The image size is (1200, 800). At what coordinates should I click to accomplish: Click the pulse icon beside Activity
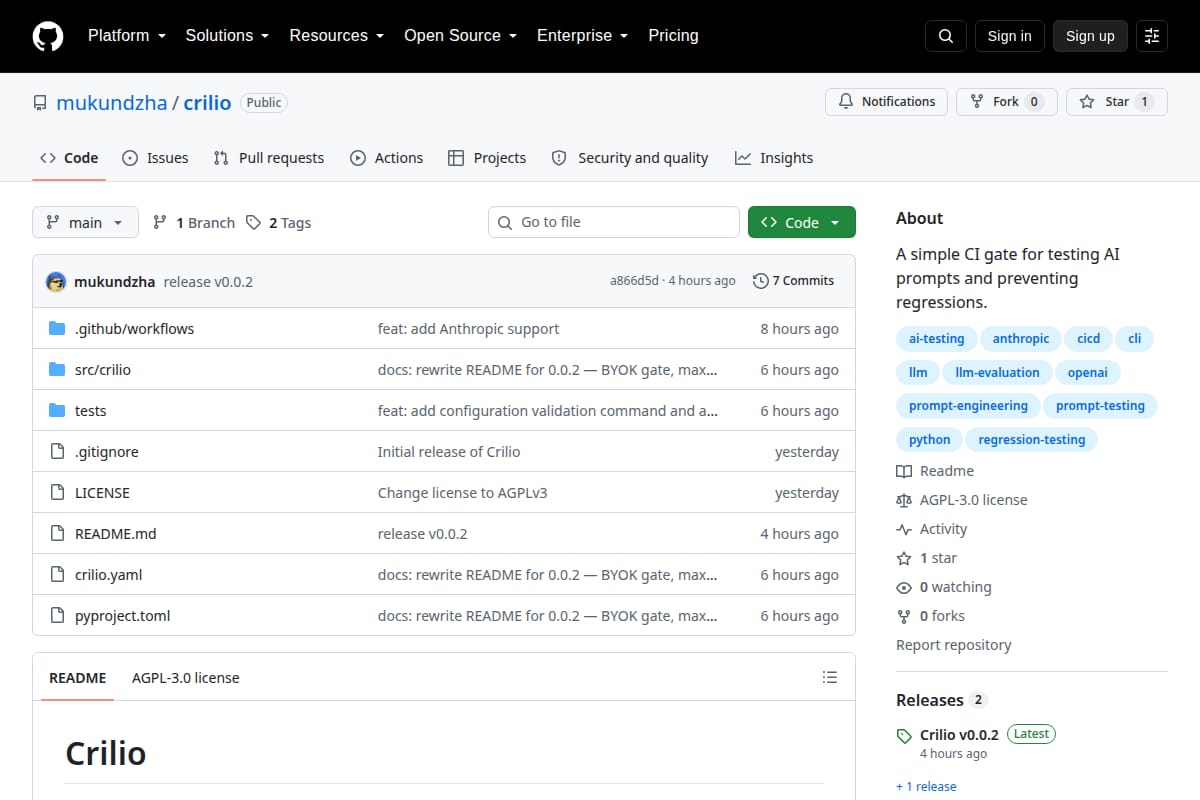coord(904,529)
